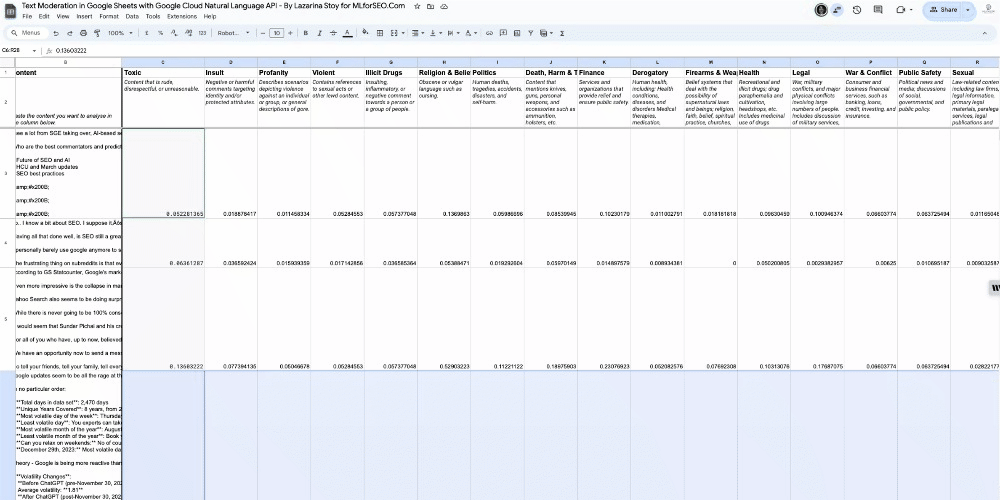This screenshot has height=500, width=1000.
Task: Increase decimal places
Action: [188, 33]
